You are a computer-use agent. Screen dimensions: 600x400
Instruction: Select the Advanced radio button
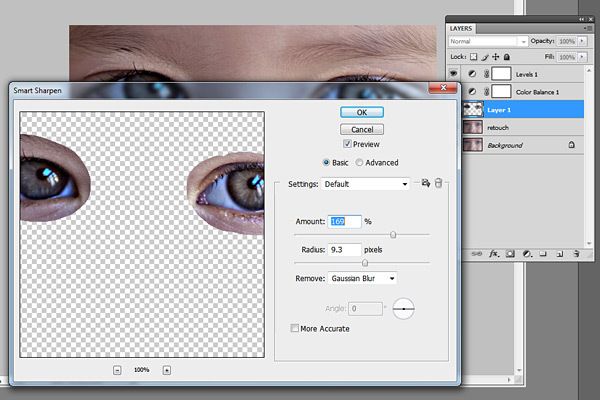coord(359,163)
